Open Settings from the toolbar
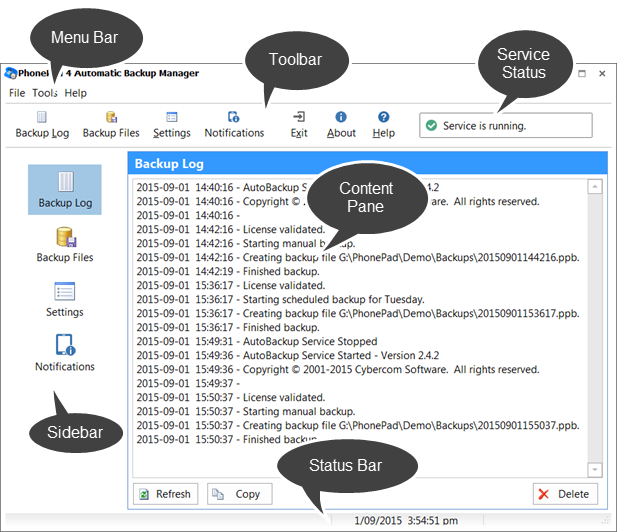The height and width of the screenshot is (532, 617). click(x=172, y=125)
